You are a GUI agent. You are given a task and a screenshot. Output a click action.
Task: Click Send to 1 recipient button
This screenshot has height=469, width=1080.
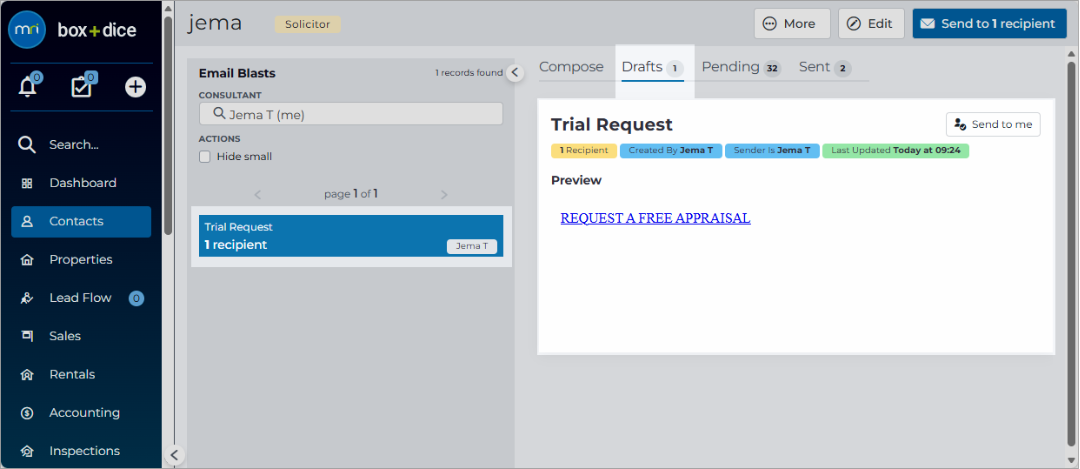[990, 23]
